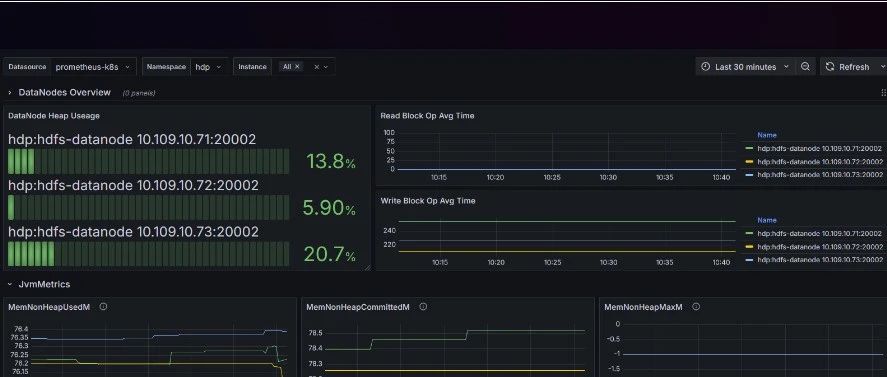The width and height of the screenshot is (887, 377).
Task: Click hdp:hdfs-datanode 10.109.10.71:20002 heap label
Action: pyautogui.click(x=132, y=139)
